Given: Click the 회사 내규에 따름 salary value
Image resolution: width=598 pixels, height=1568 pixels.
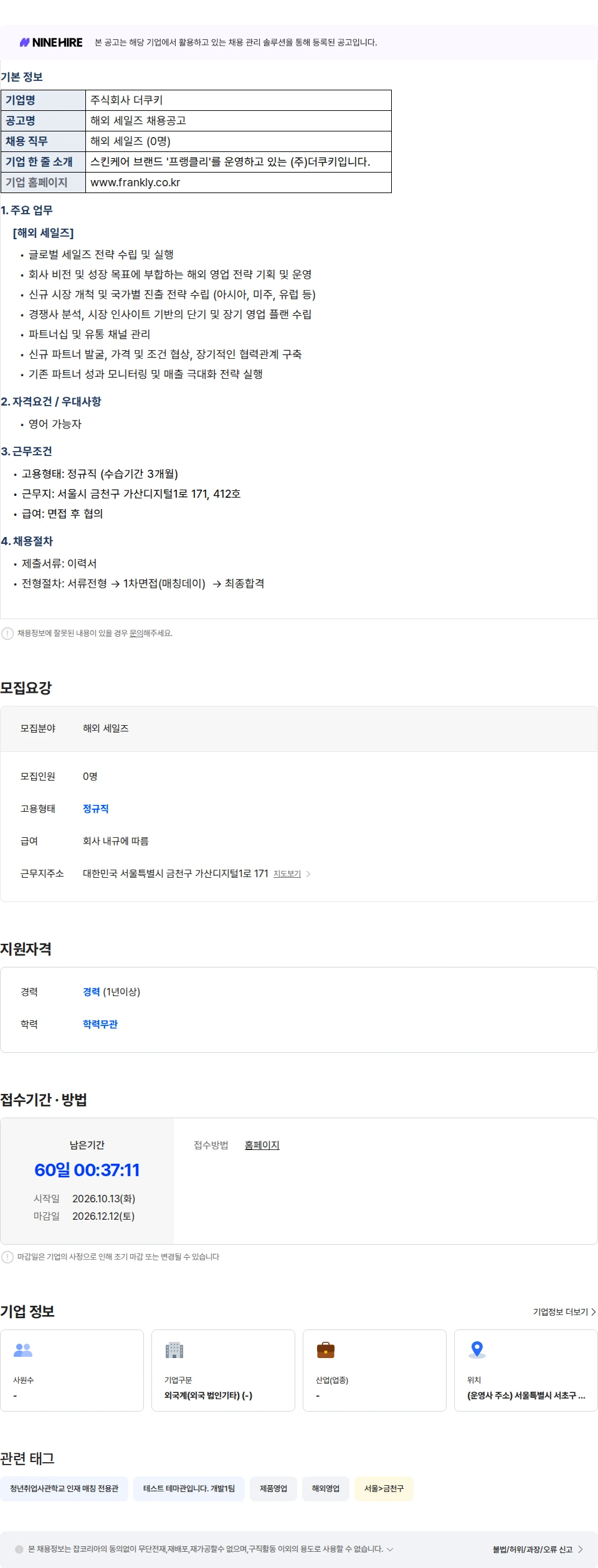Looking at the screenshot, I should [116, 841].
